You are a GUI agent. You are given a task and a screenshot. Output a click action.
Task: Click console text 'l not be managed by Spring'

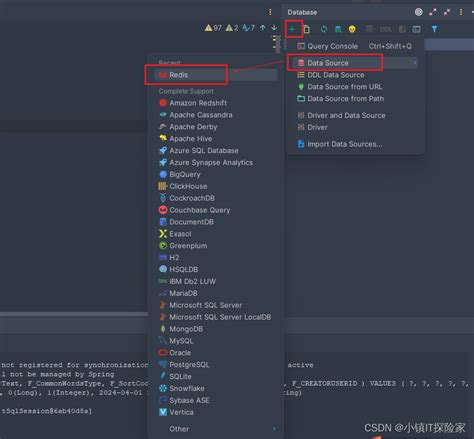coord(57,374)
